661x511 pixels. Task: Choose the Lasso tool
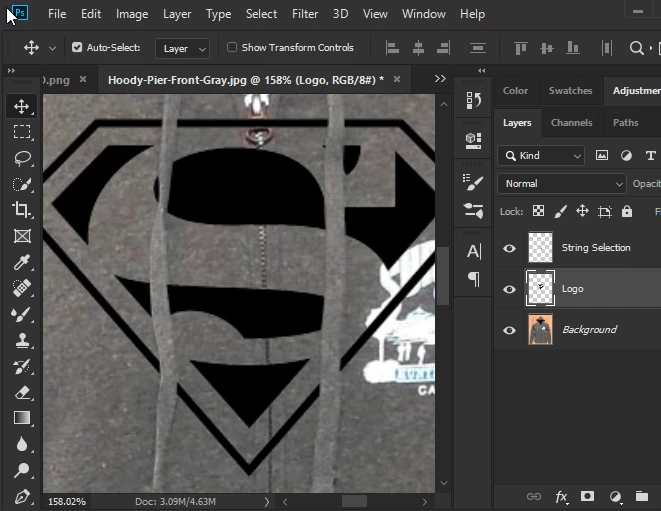click(21, 158)
